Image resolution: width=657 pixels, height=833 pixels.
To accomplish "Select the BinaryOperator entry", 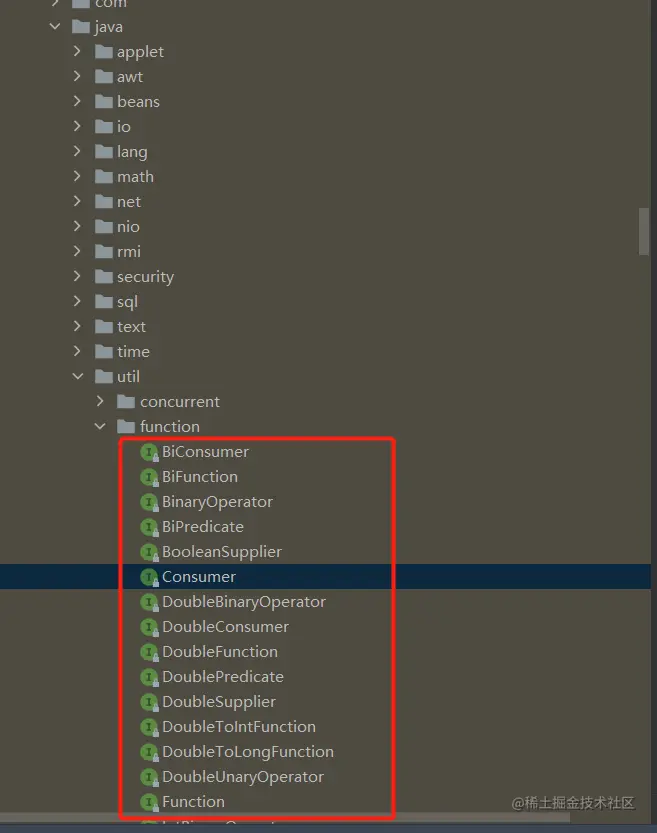I will 217,502.
